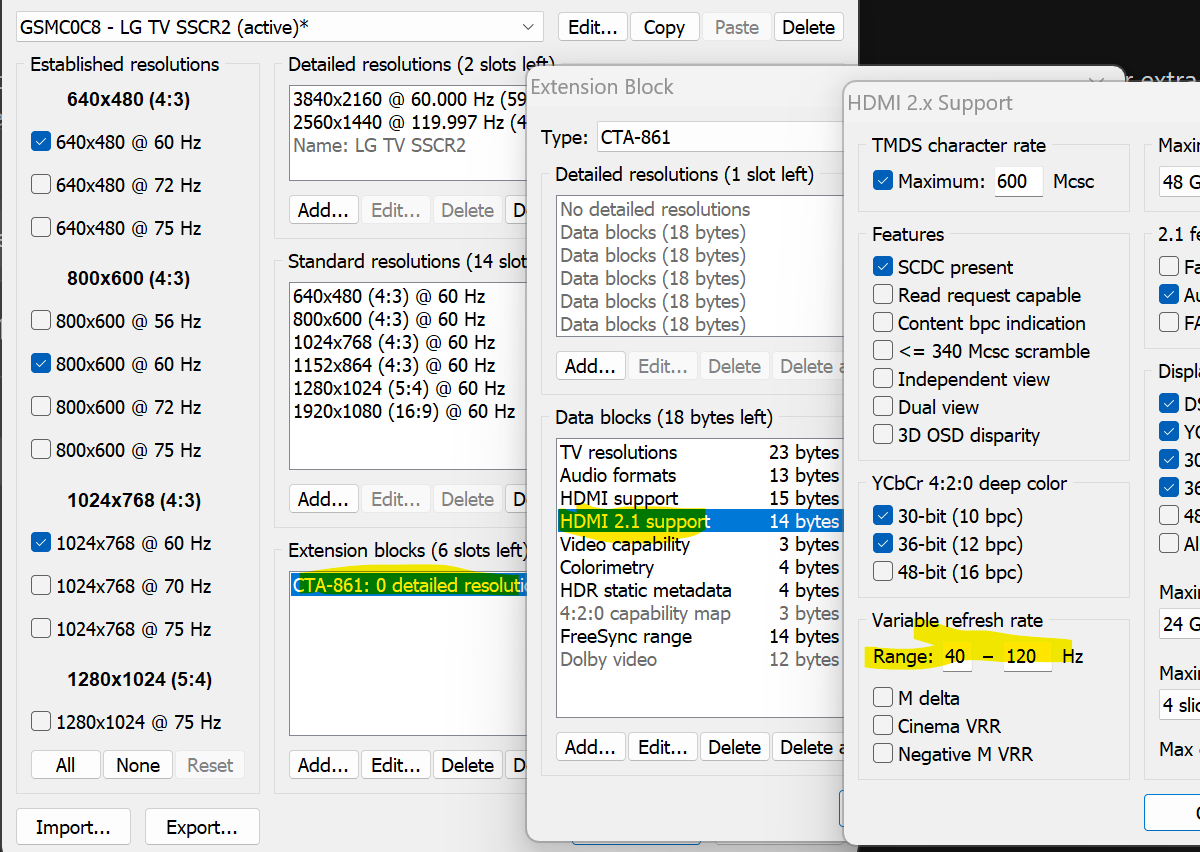Image resolution: width=1200 pixels, height=852 pixels.
Task: Click VRR range minimum field showing 40
Action: click(x=957, y=656)
